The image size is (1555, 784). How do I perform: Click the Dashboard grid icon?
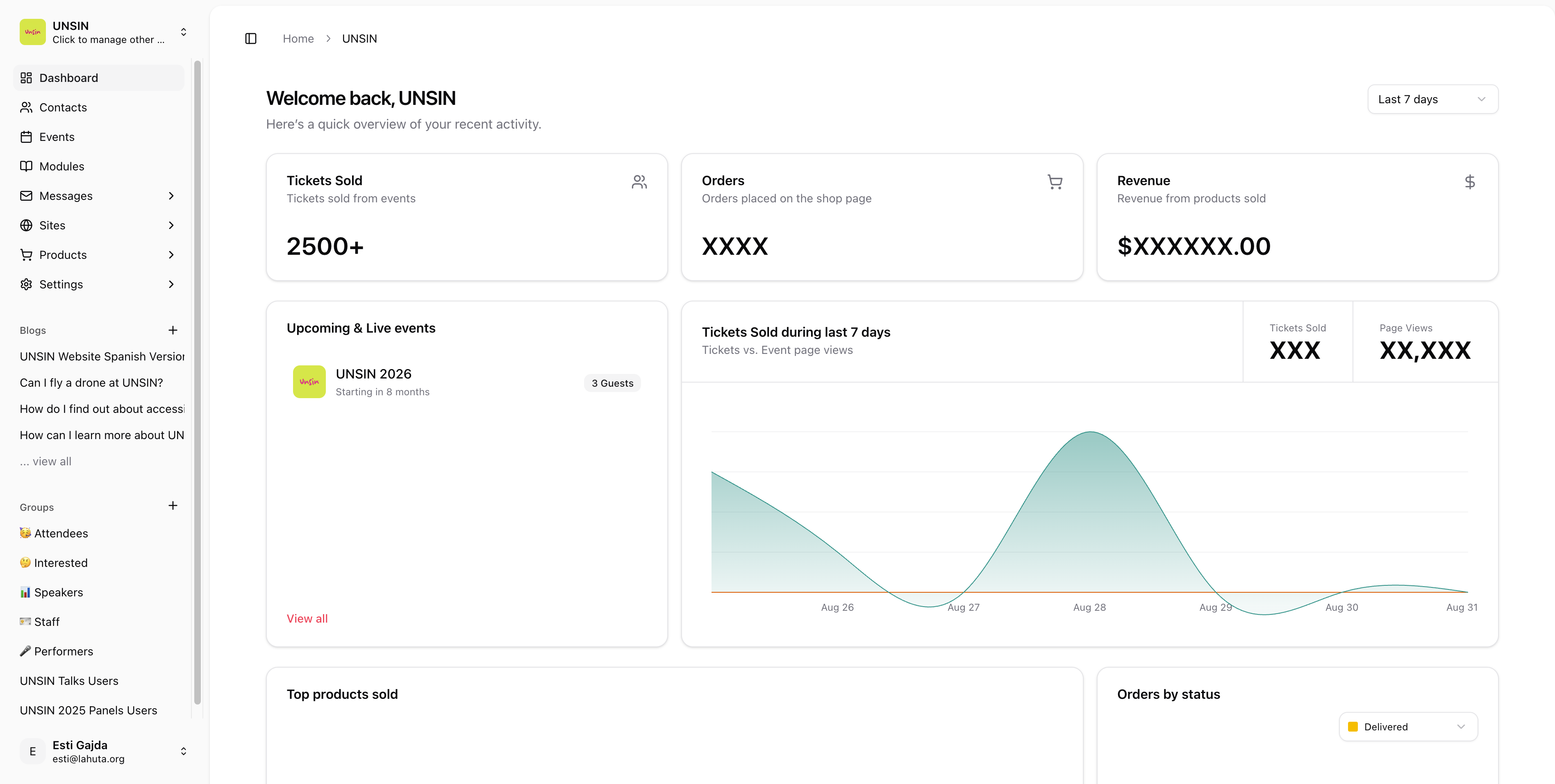[26, 78]
